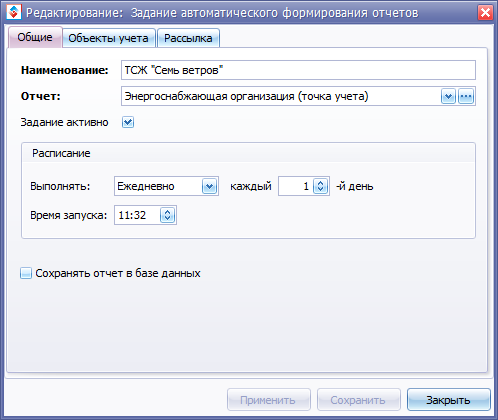Viewport: 498px width, 420px height.
Task: Select the Общие tab
Action: (x=35, y=37)
